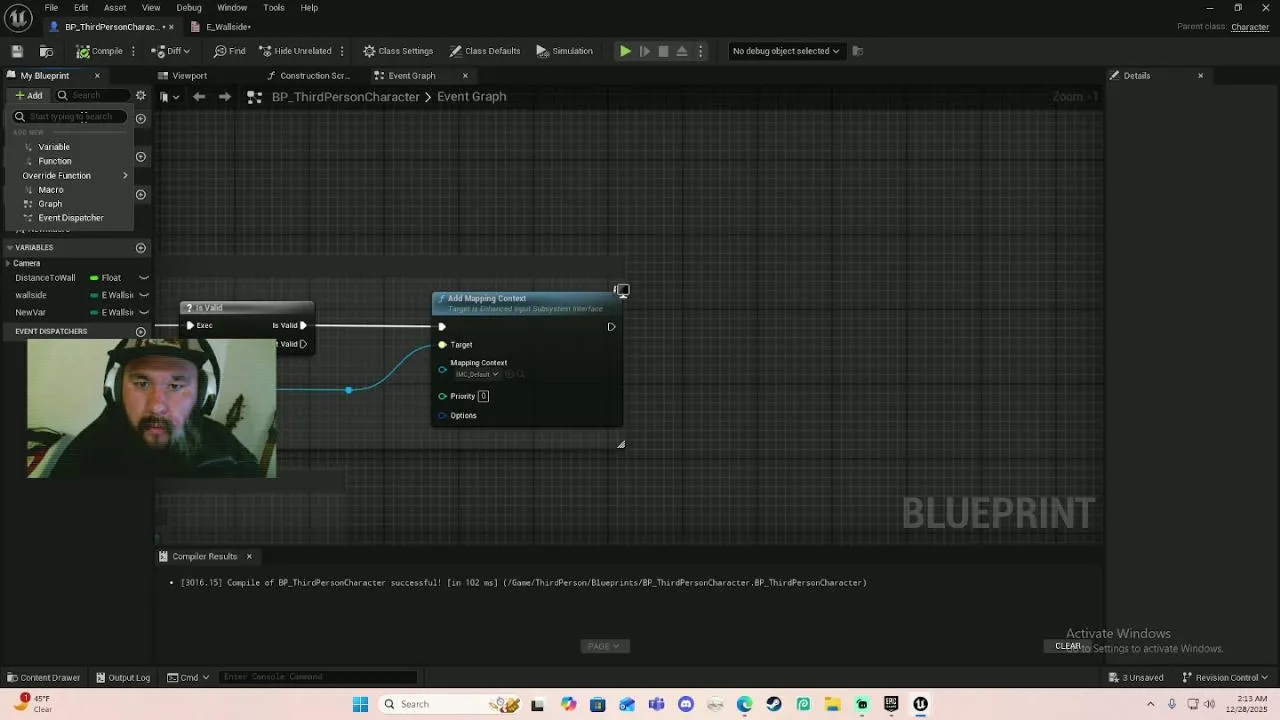Click the Add button in My Blueprint

coord(29,96)
